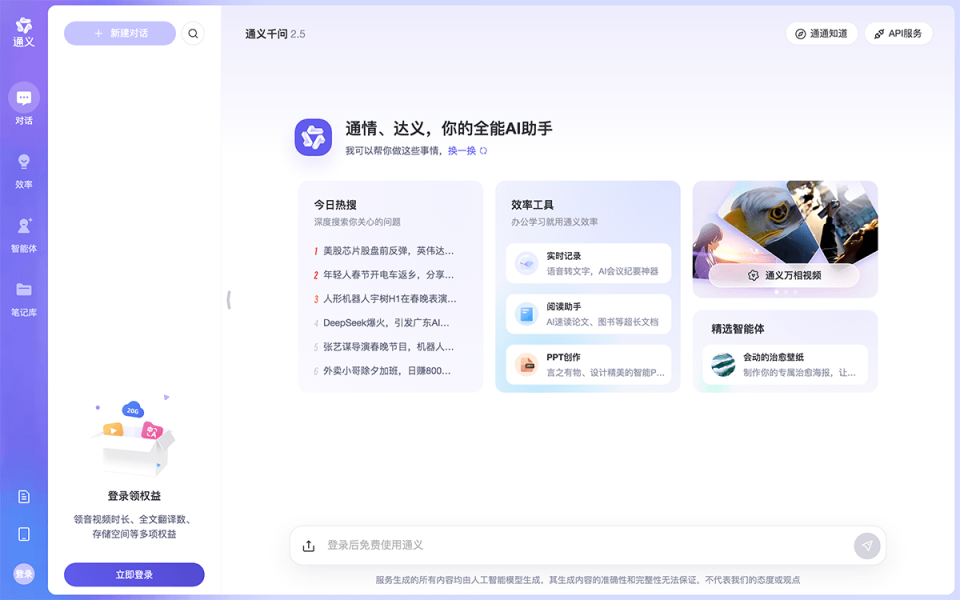The width and height of the screenshot is (960, 600).
Task: Click the search magnifier icon
Action: pyautogui.click(x=193, y=32)
